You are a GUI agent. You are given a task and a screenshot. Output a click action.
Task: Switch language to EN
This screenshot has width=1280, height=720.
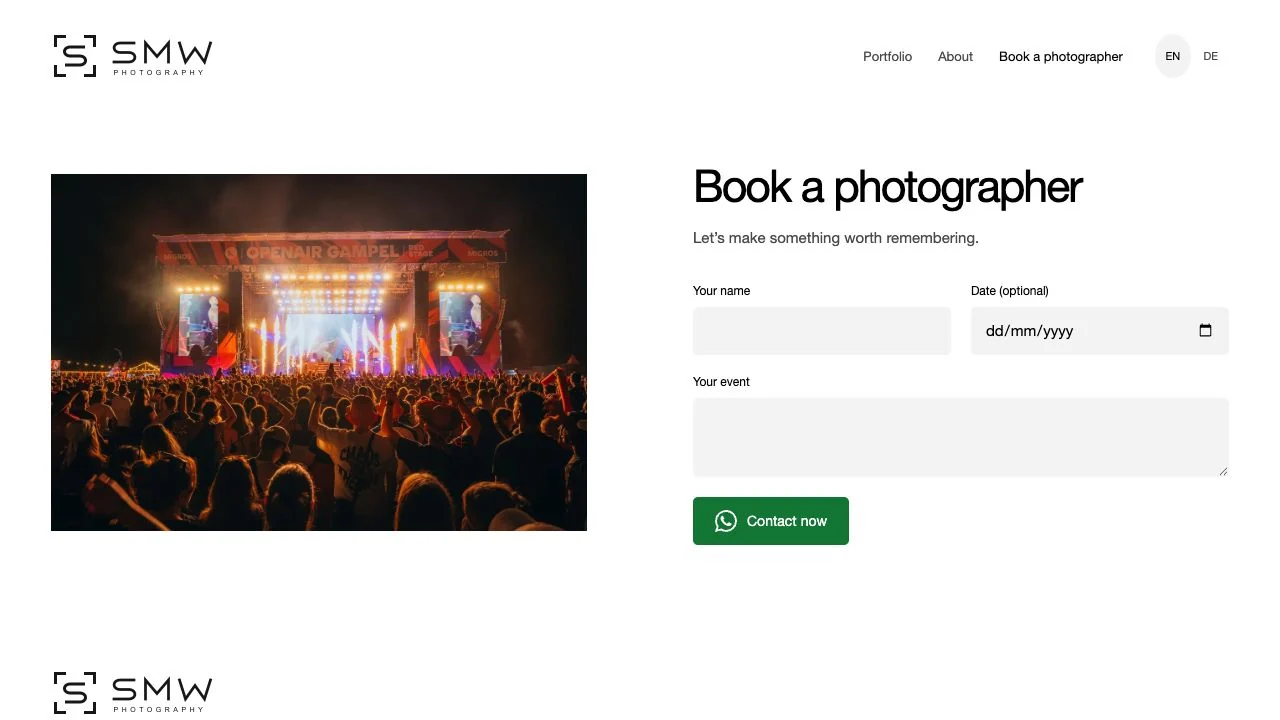tap(1173, 56)
